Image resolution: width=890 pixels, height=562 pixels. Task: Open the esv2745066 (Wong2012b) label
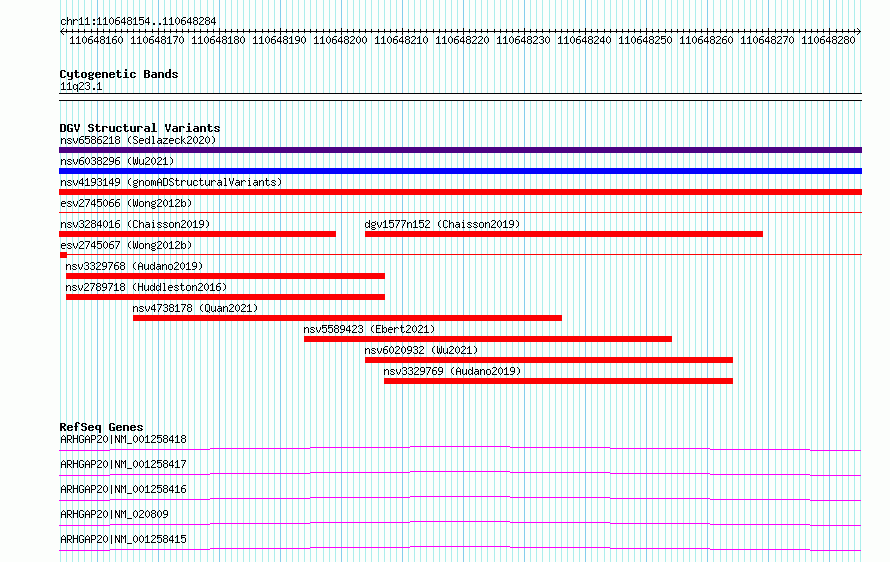[x=126, y=203]
